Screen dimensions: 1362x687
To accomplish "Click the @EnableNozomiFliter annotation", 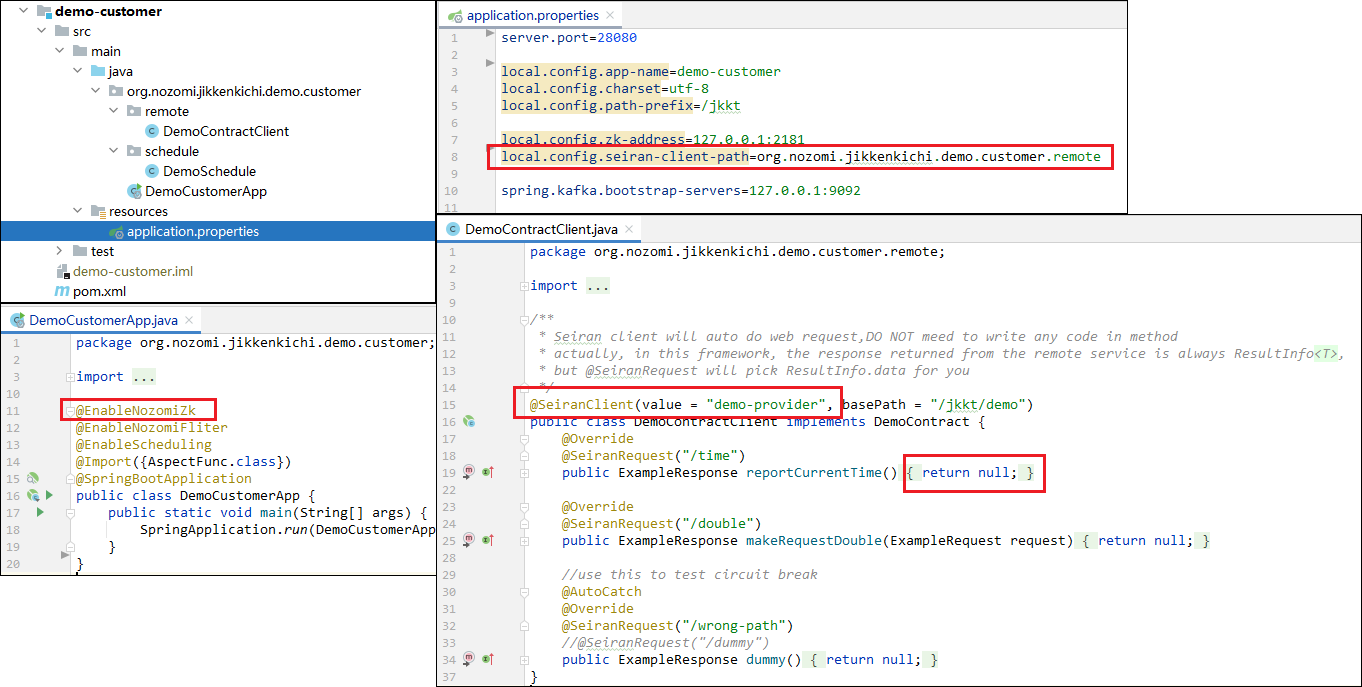I will [152, 427].
